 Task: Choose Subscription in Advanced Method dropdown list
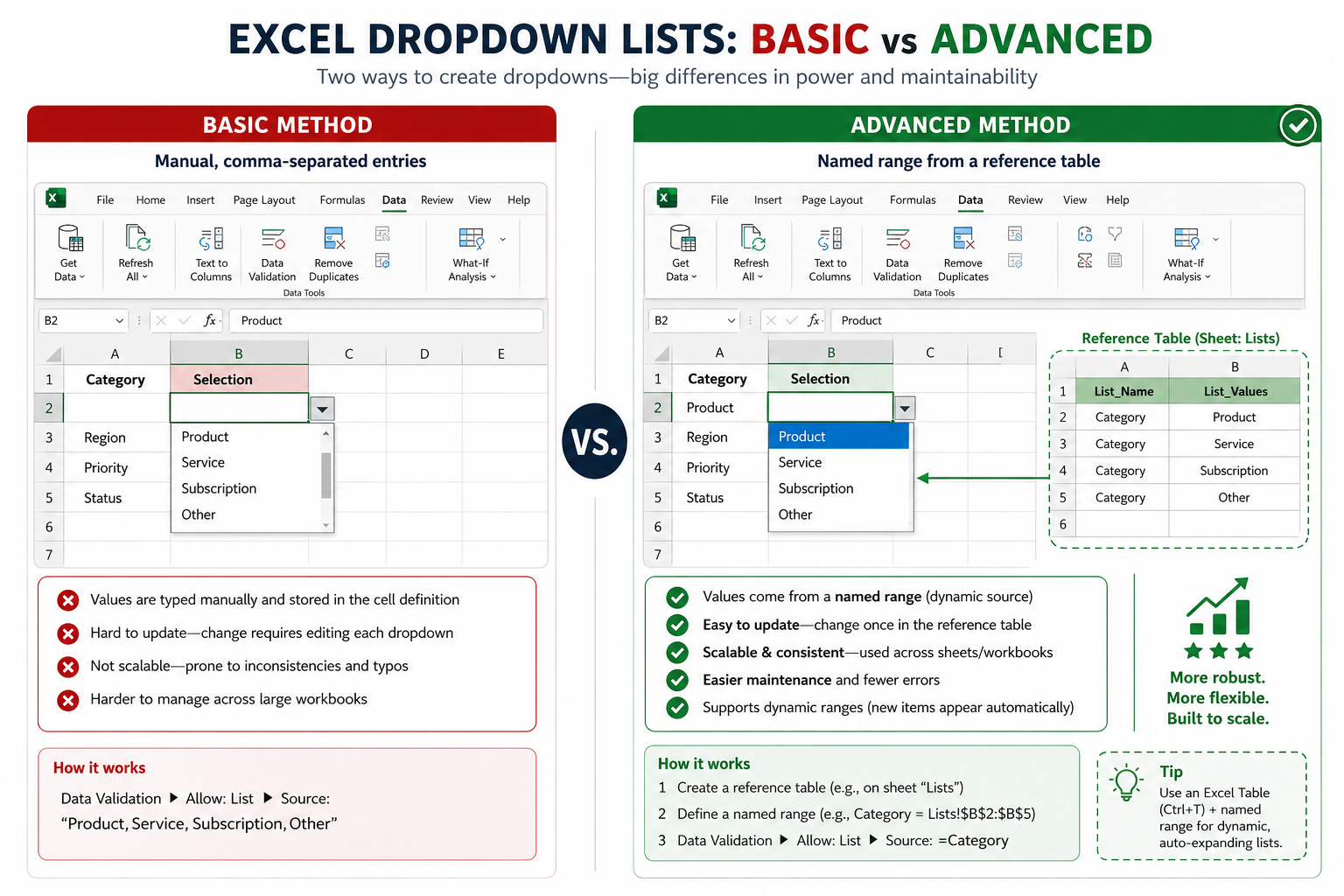click(839, 488)
